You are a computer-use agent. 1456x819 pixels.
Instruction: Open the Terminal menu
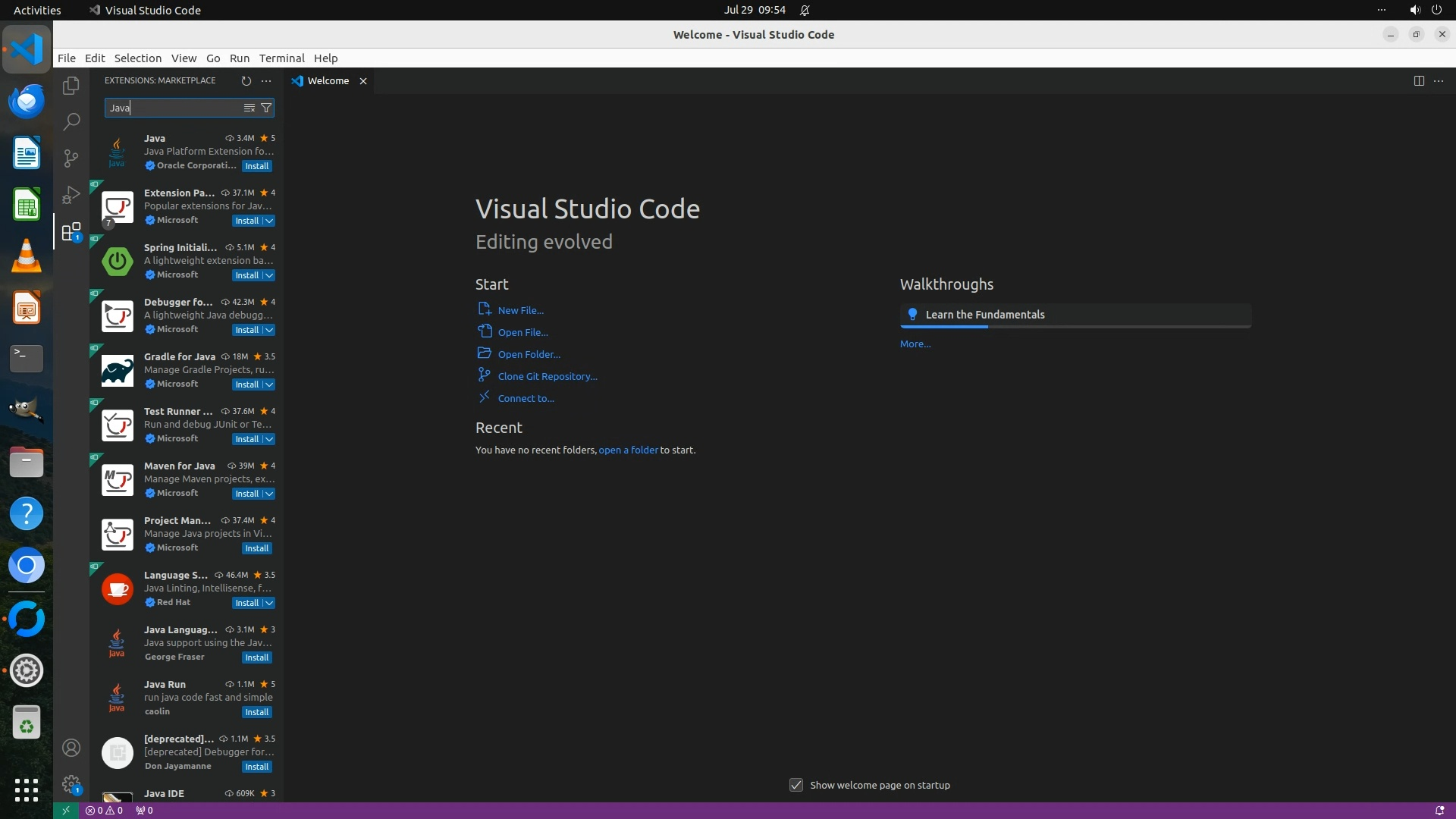[x=281, y=58]
